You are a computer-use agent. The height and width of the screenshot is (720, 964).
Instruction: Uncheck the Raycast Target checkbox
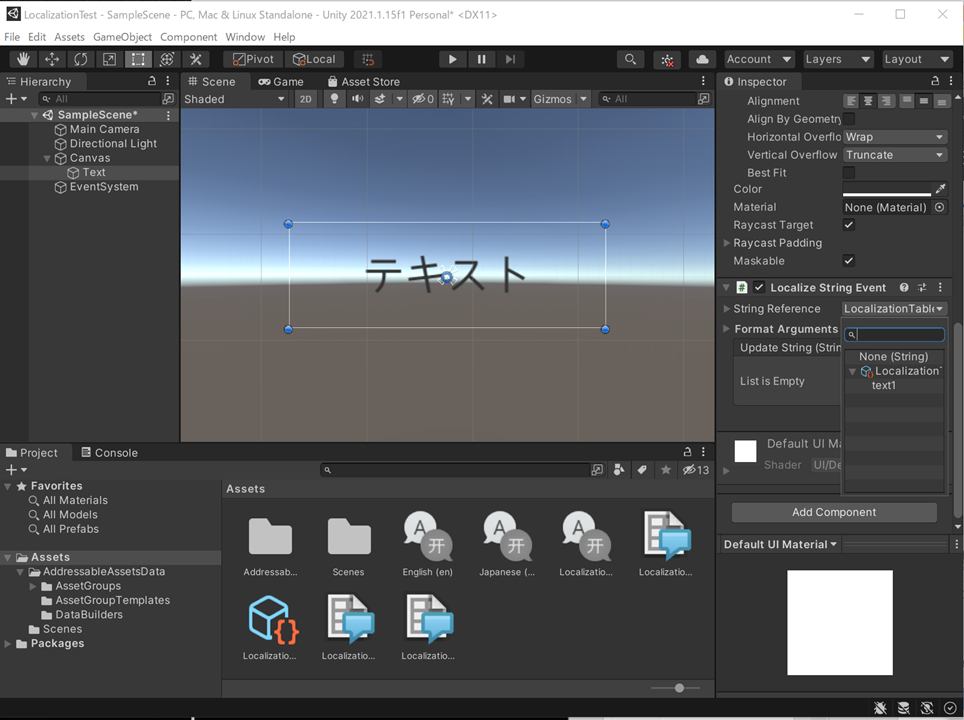click(x=848, y=224)
